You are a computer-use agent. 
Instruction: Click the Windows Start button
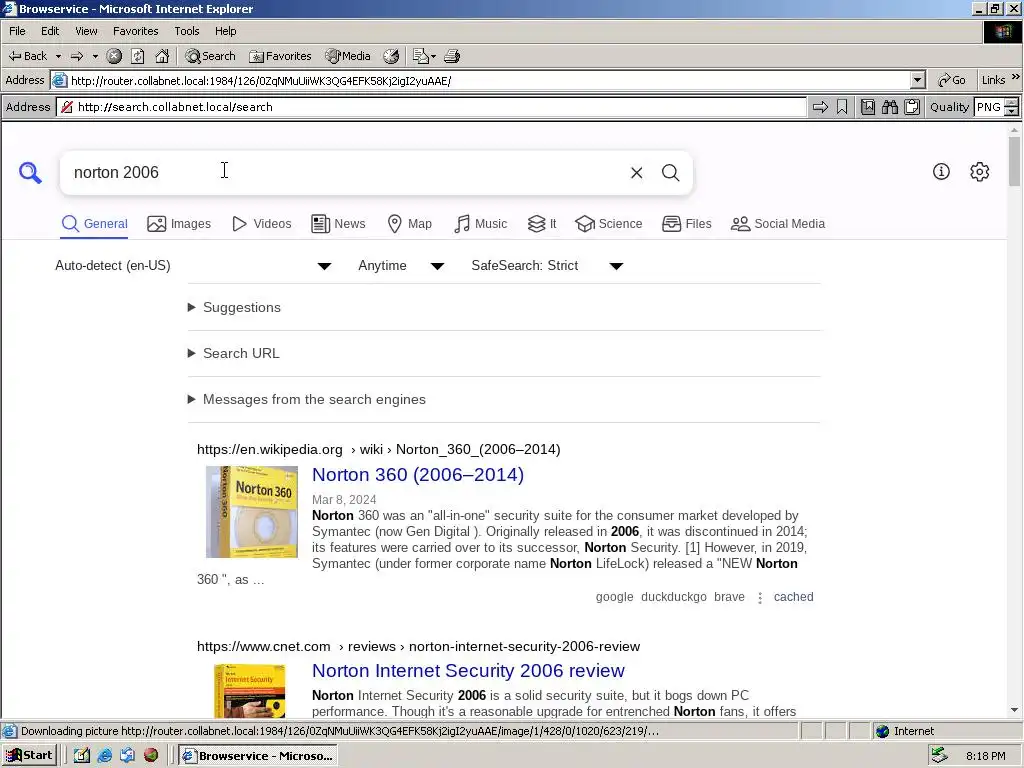click(29, 756)
